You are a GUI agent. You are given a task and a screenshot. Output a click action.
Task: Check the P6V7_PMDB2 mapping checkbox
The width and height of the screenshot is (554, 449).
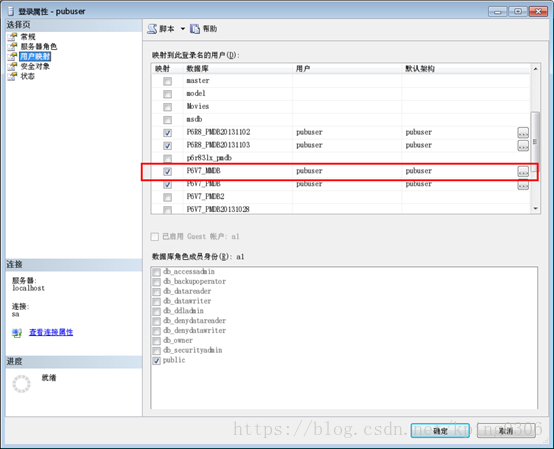click(x=167, y=197)
